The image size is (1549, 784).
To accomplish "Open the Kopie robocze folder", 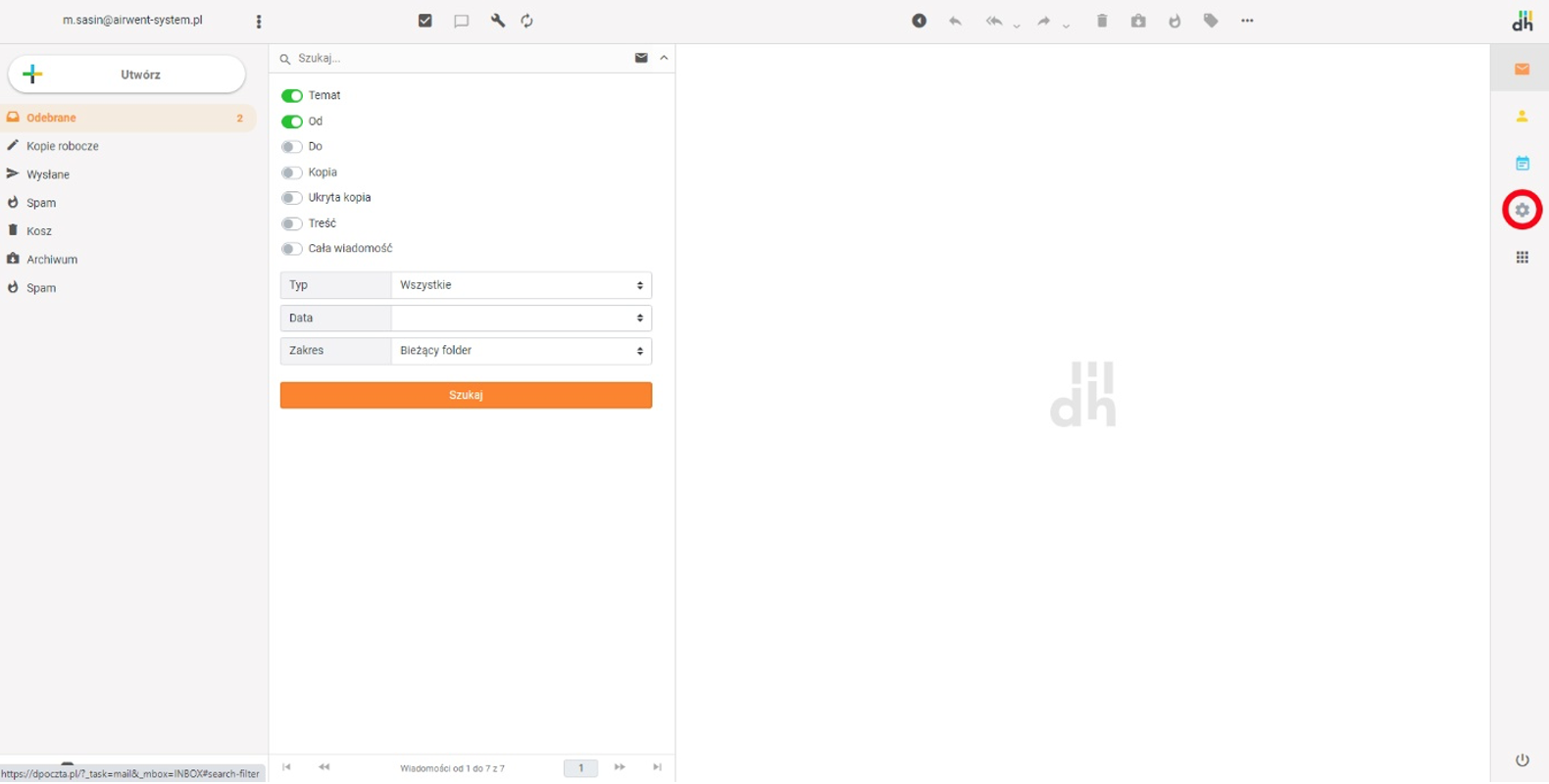I will (62, 146).
